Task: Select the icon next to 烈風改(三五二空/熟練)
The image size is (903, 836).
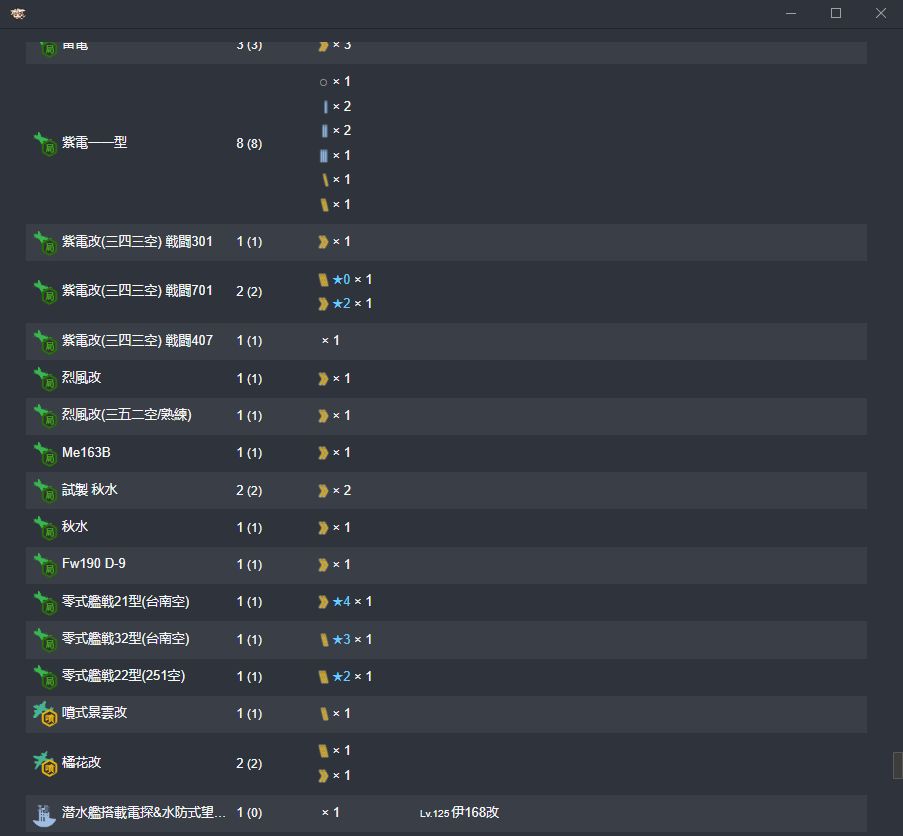Action: (x=45, y=416)
